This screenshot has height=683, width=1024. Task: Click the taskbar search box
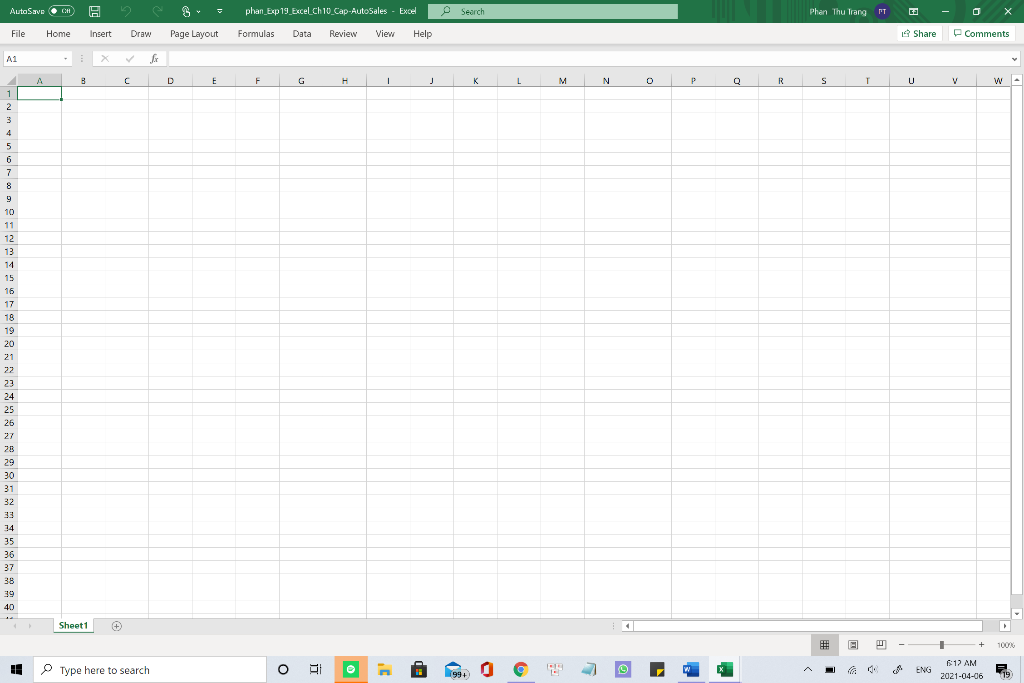tap(151, 670)
